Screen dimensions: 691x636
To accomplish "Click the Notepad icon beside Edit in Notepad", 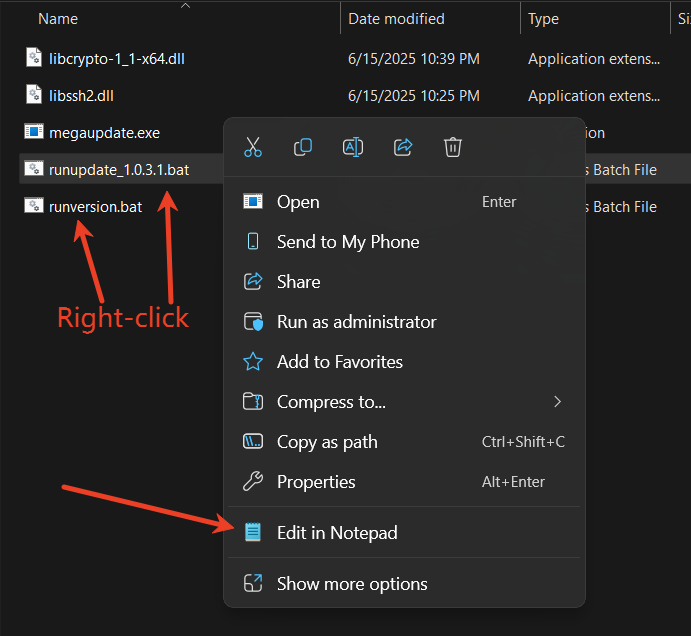I will [x=253, y=532].
